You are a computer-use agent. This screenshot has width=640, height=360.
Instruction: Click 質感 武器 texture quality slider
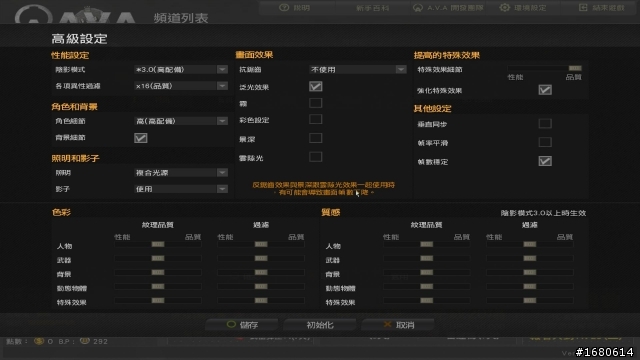(427, 258)
